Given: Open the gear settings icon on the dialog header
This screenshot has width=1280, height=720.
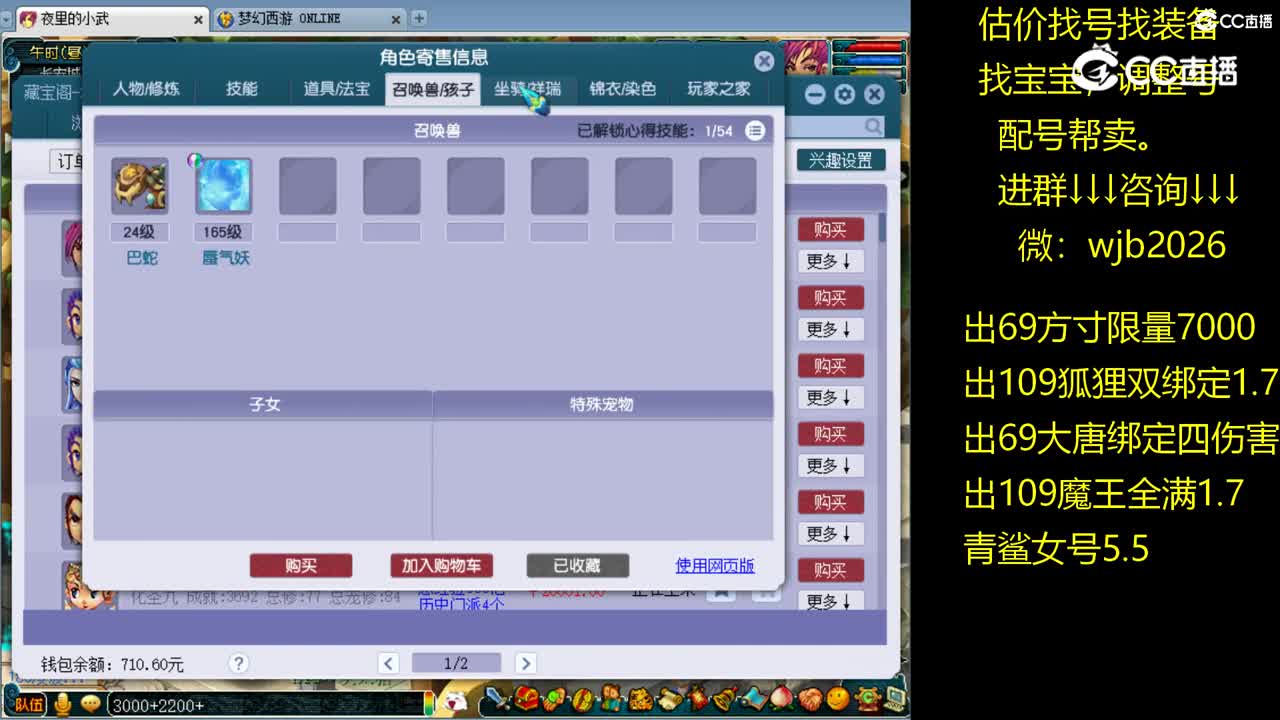Looking at the screenshot, I should (x=845, y=94).
